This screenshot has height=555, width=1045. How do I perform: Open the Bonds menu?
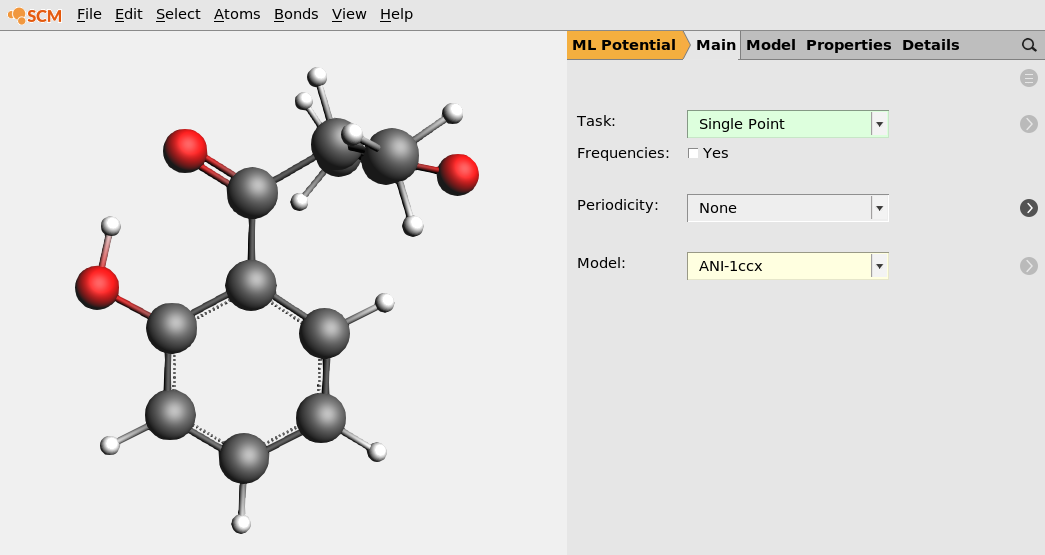(x=296, y=14)
